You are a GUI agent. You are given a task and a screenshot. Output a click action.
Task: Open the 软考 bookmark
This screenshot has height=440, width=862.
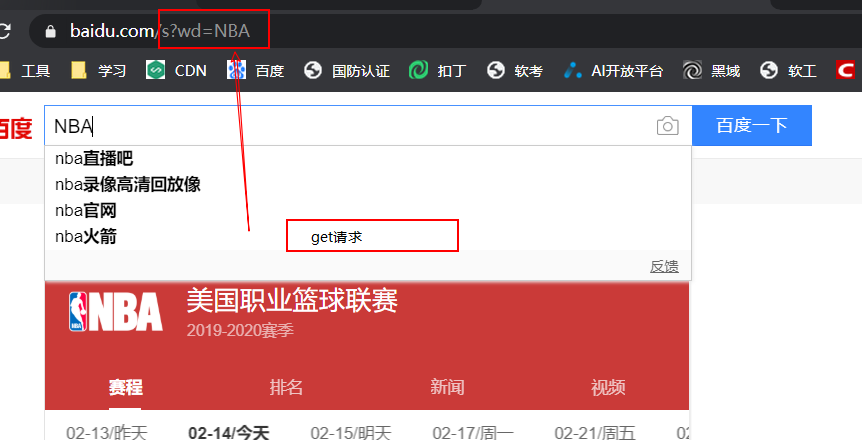[515, 70]
